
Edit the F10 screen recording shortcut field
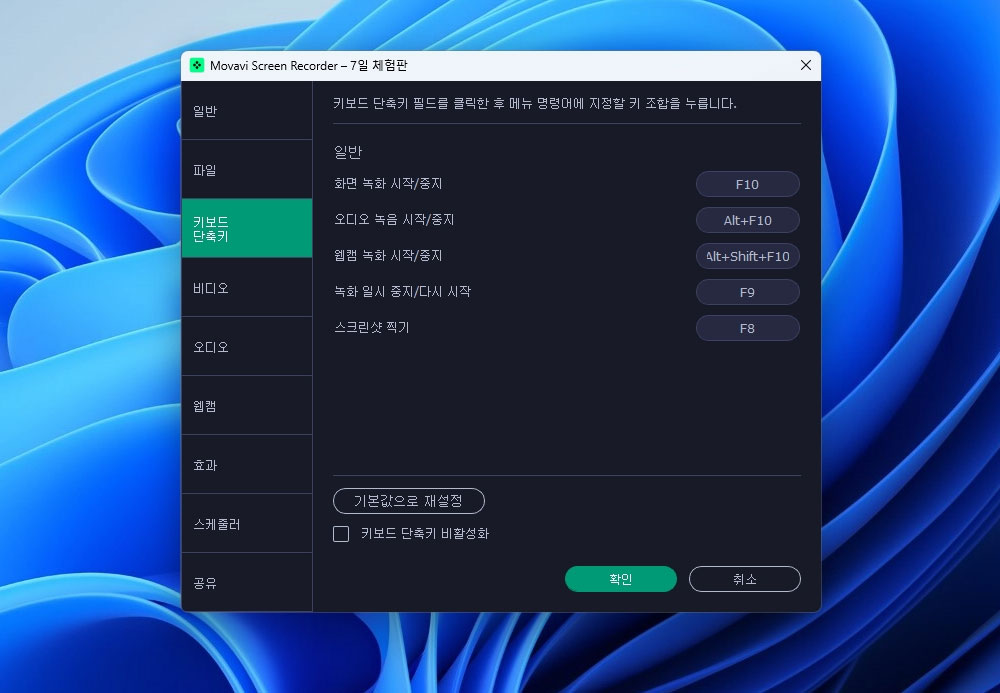(x=747, y=184)
